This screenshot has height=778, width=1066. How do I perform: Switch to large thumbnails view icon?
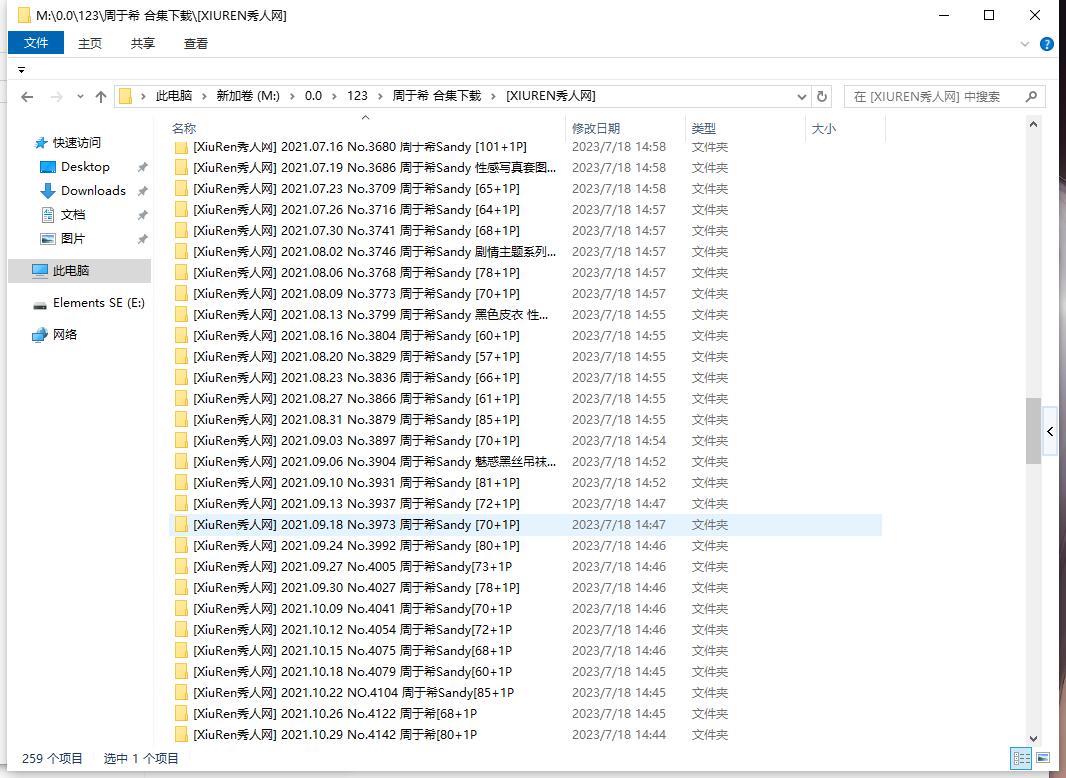[x=1043, y=758]
